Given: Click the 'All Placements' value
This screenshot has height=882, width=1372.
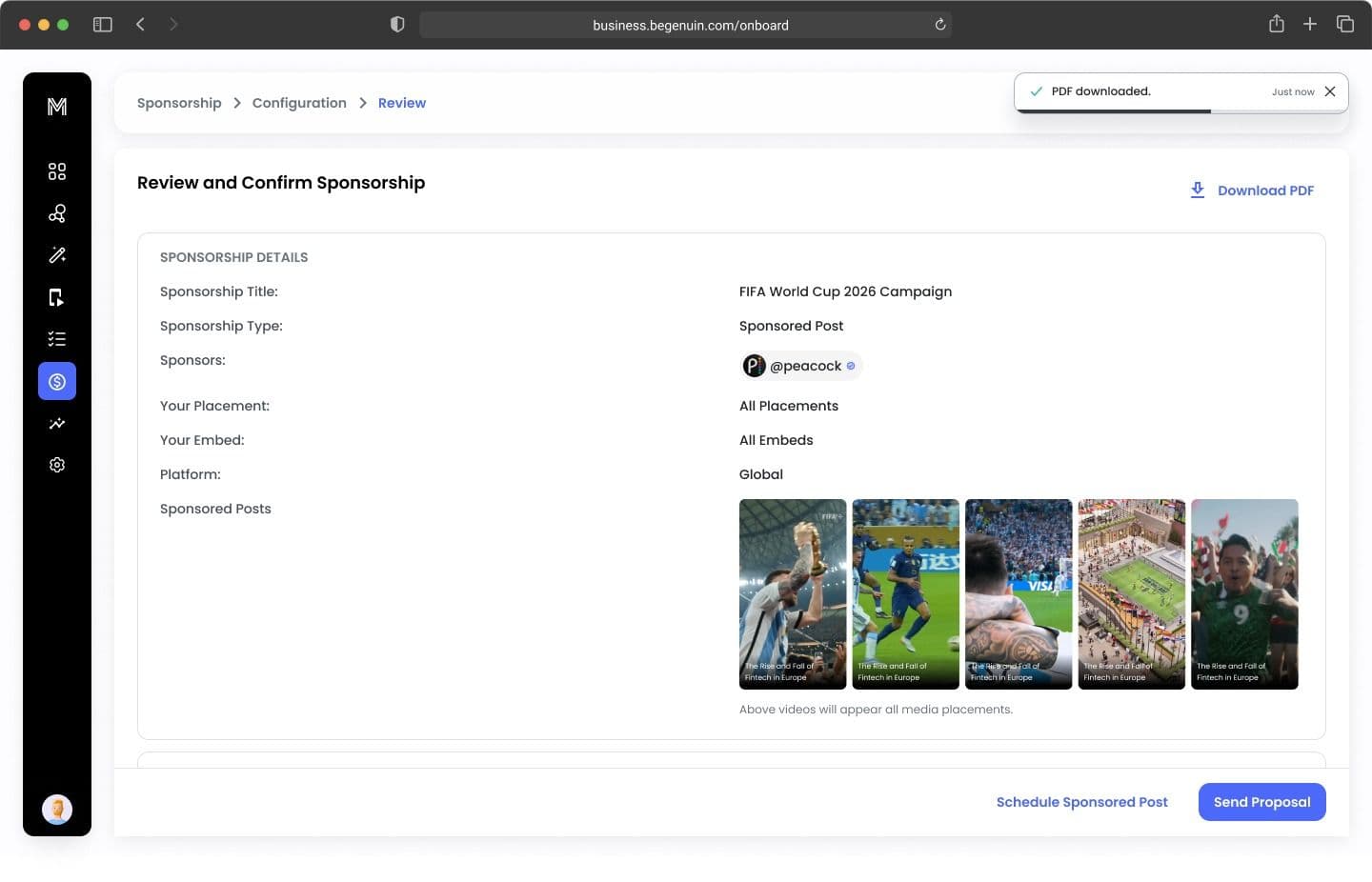Looking at the screenshot, I should click(x=789, y=406).
